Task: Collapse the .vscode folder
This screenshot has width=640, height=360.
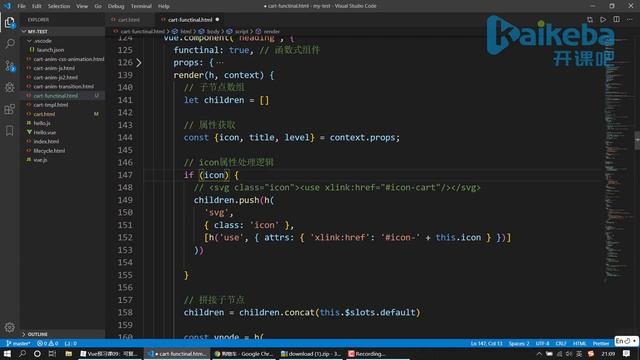Action: click(63, 41)
